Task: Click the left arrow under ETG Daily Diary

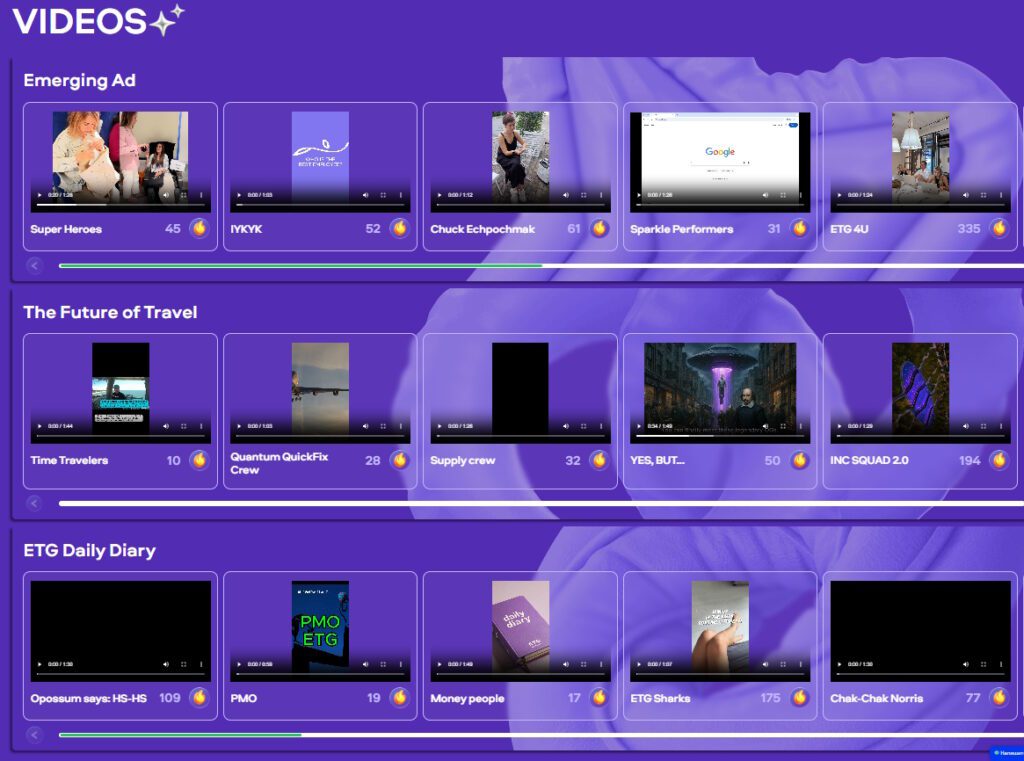Action: 35,735
